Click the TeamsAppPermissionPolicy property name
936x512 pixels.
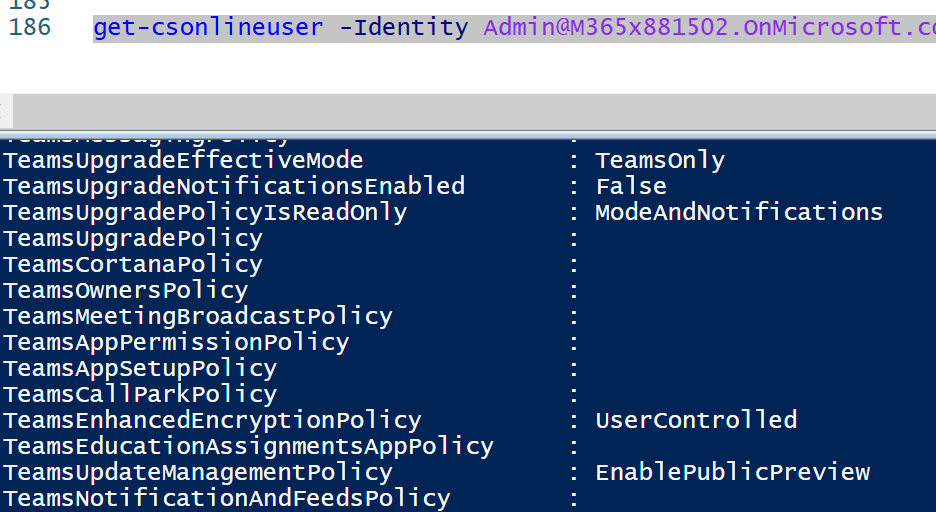176,342
